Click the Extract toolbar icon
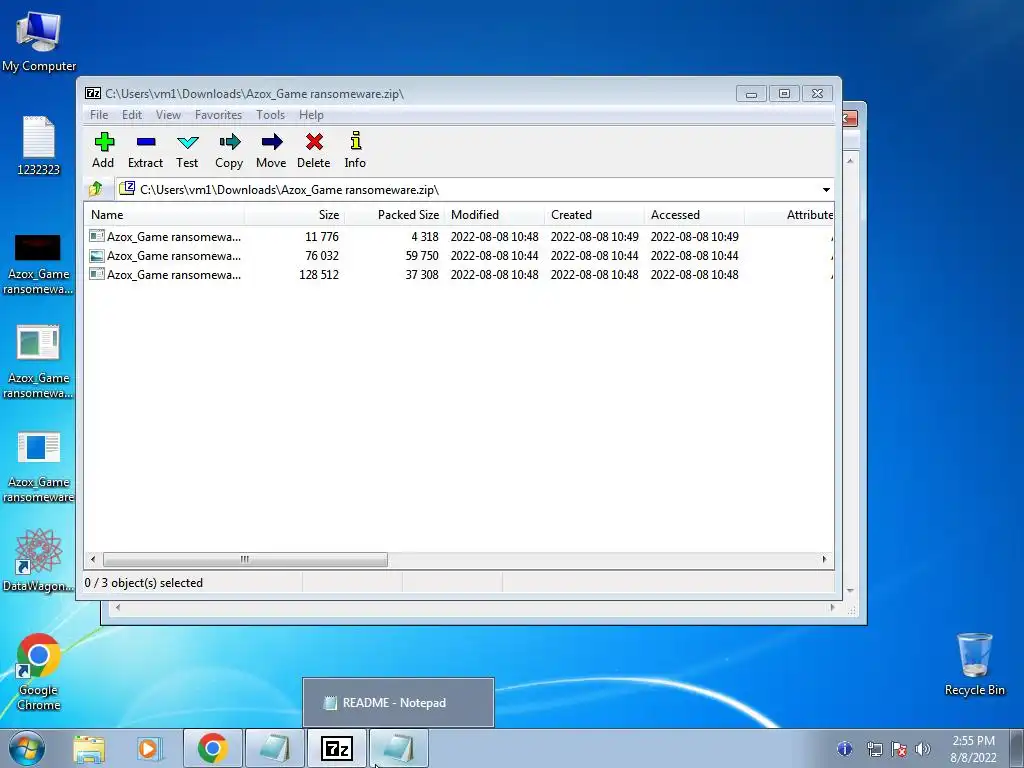The width and height of the screenshot is (1024, 768). (145, 150)
